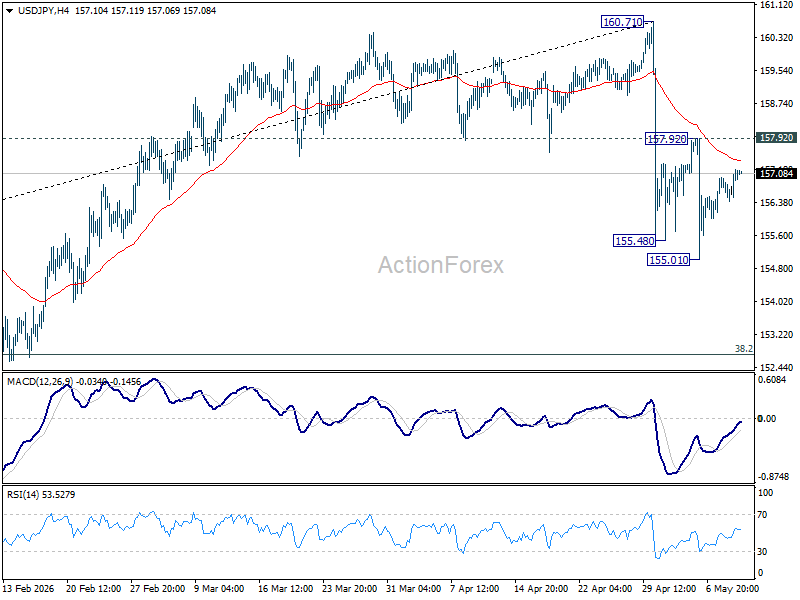The image size is (800, 600).
Task: Click the 6 May 20:00 time label
Action: [732, 589]
